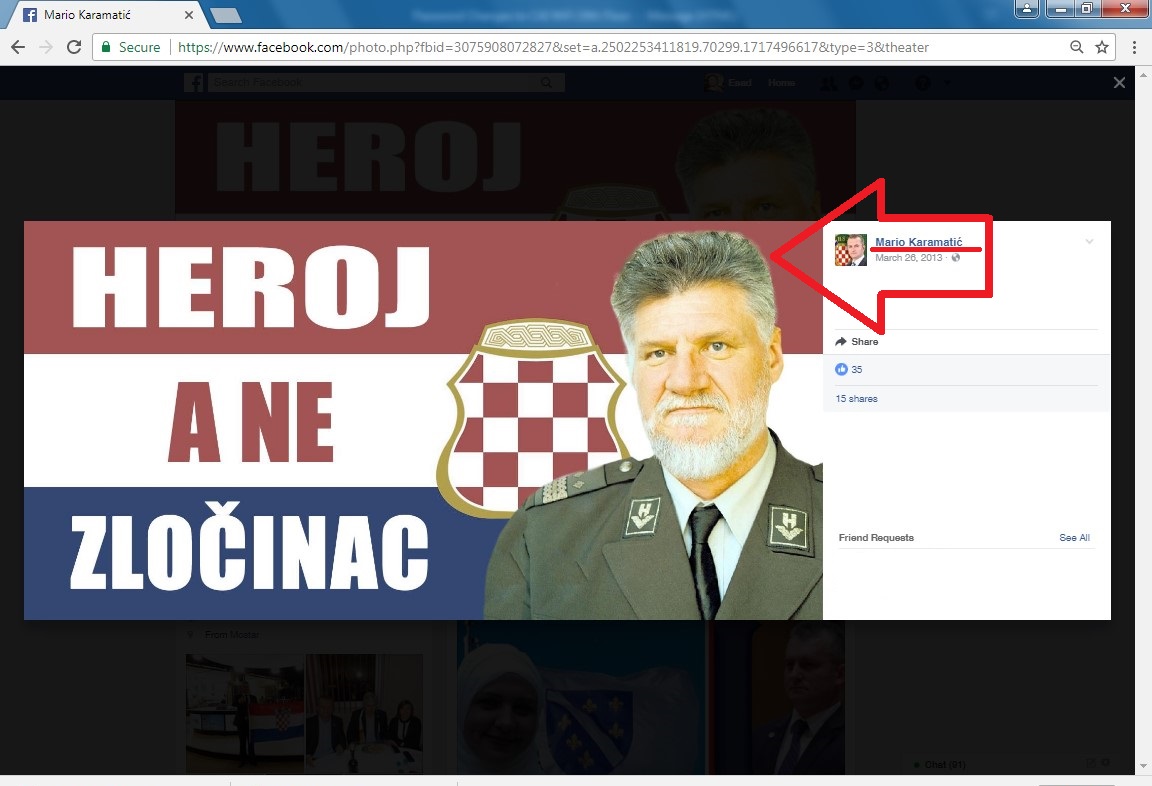
Task: Close the Mario Karamatić browser tab
Action: 189,15
